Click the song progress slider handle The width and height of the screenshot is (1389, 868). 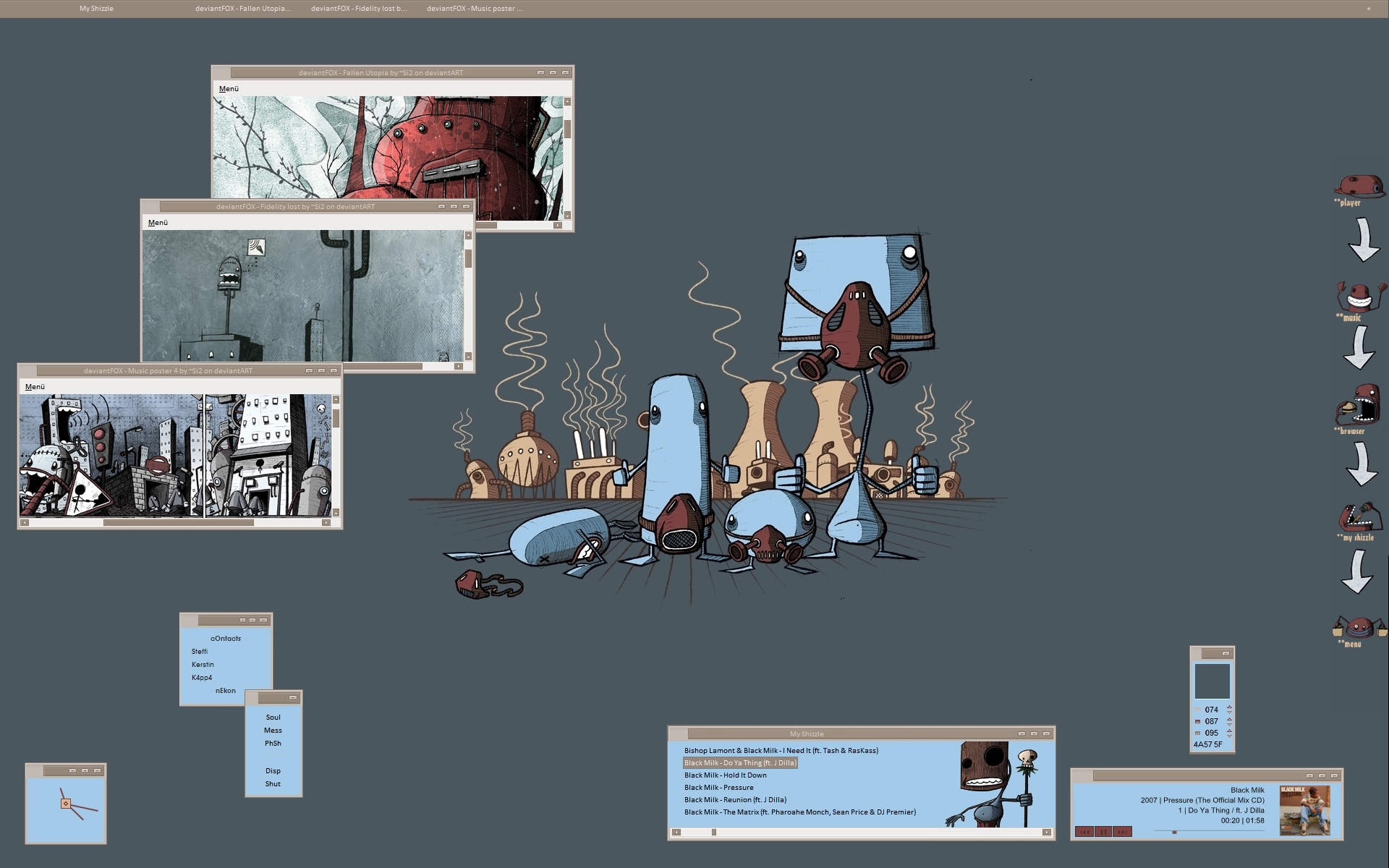click(x=1174, y=832)
